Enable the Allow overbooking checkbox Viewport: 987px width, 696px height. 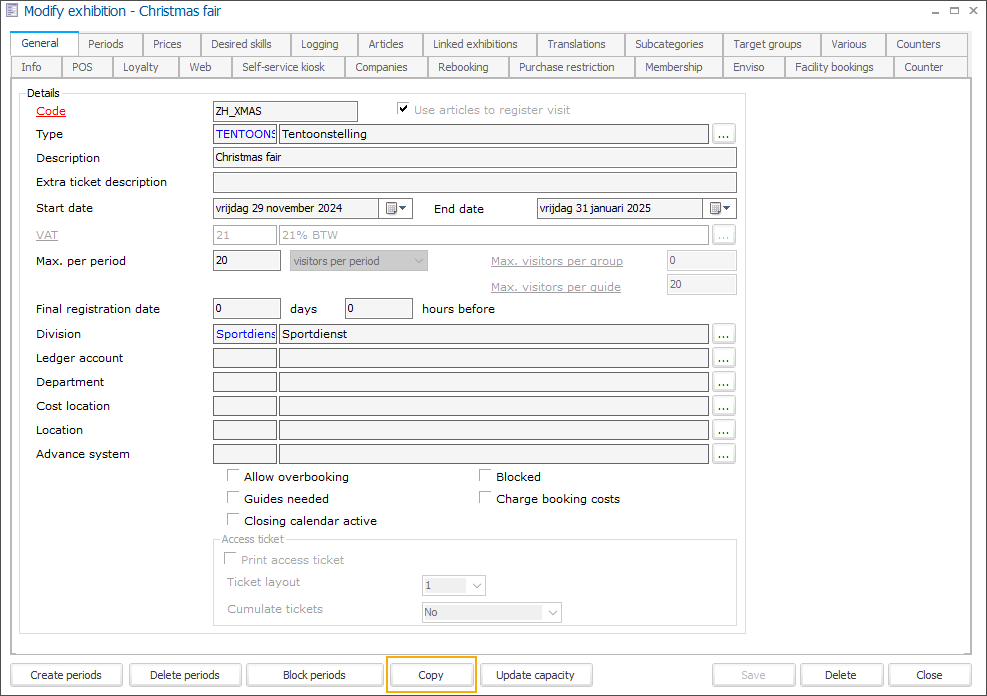coord(234,477)
